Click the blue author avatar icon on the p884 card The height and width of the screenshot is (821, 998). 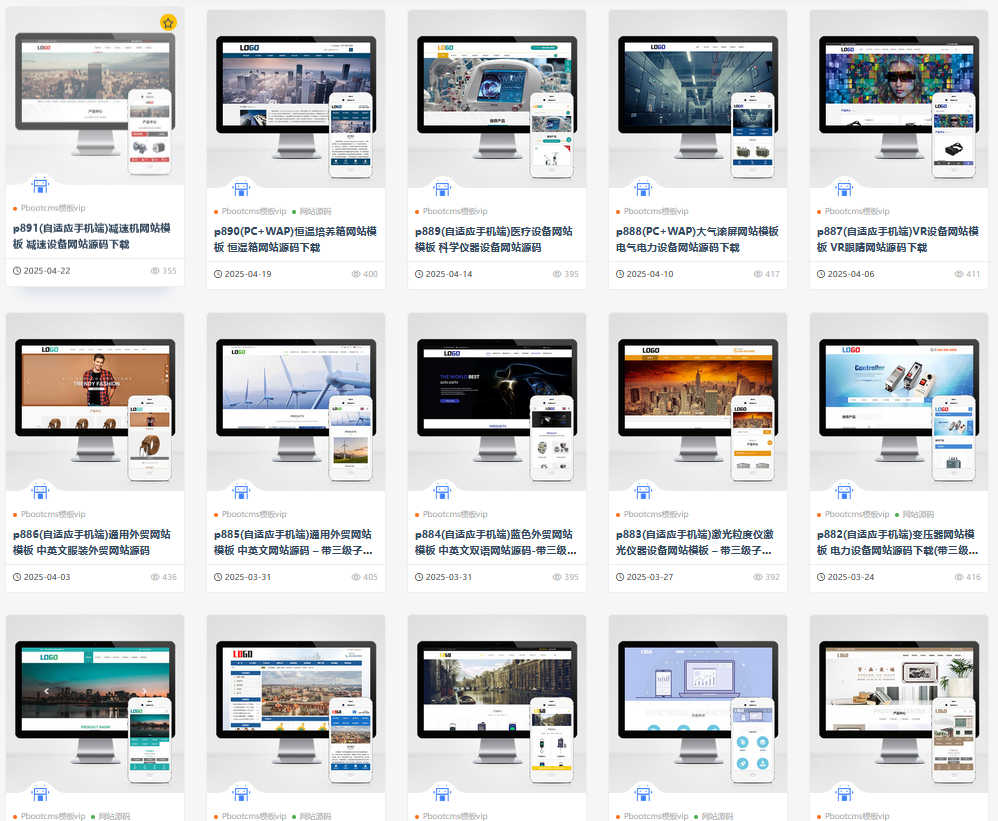click(x=442, y=491)
